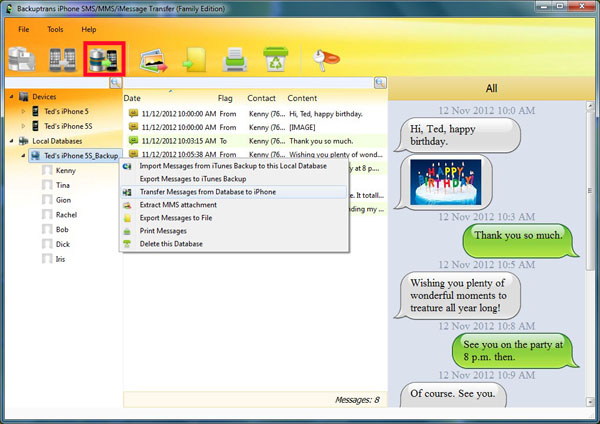Choose Import Messages from iTunes Backup
This screenshot has height=424, width=600.
pyautogui.click(x=234, y=166)
